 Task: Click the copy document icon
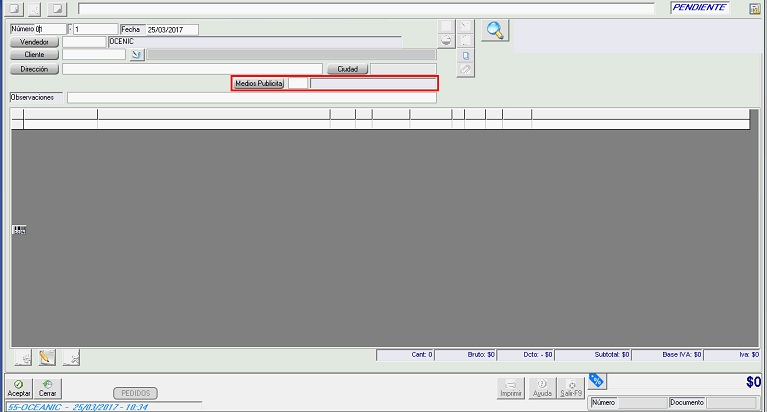point(465,56)
